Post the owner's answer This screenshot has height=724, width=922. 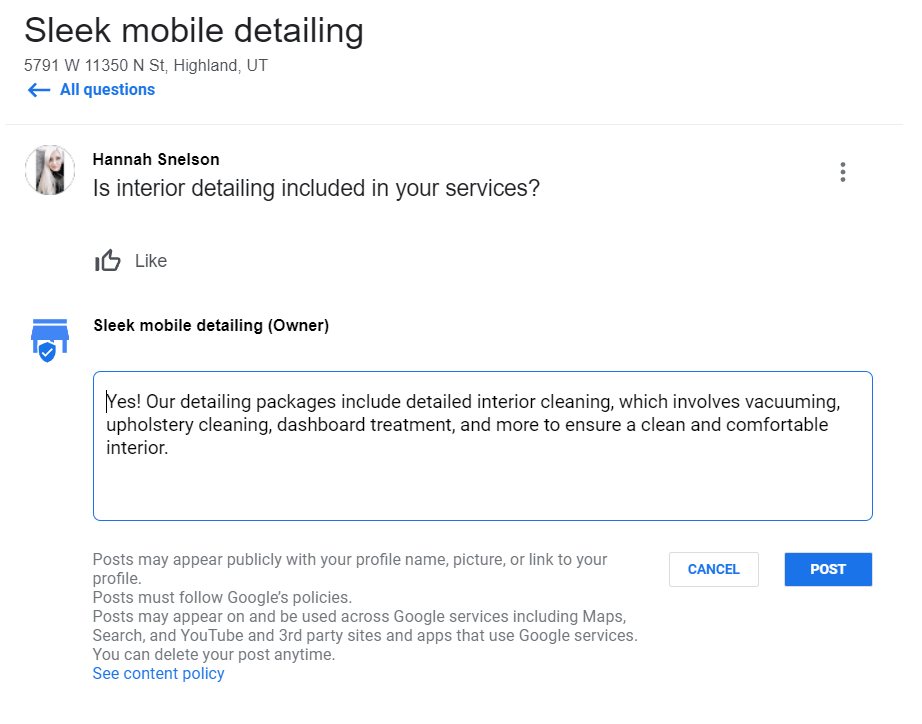coord(828,569)
